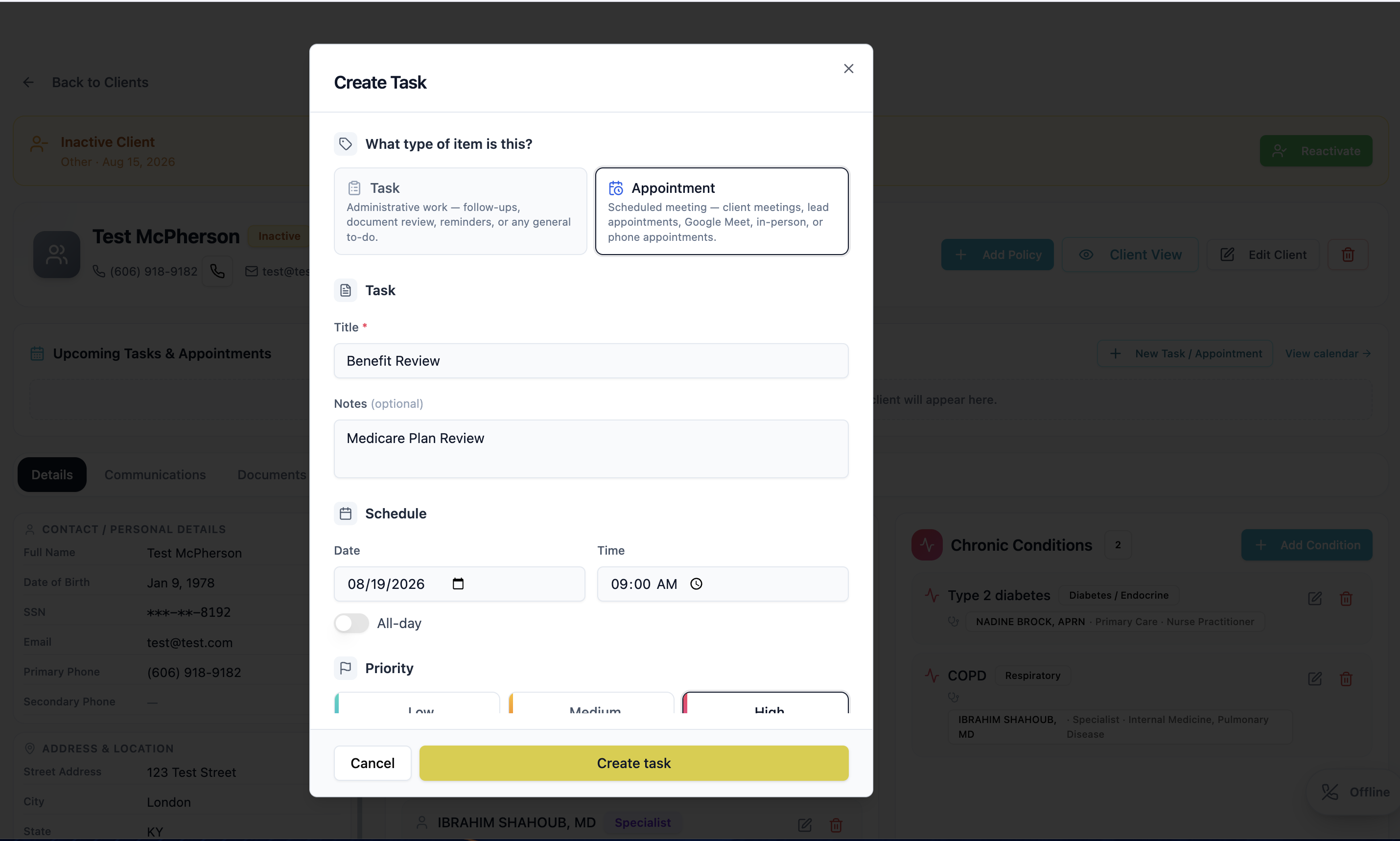The image size is (1400, 841).
Task: Choose Low priority
Action: click(x=417, y=703)
